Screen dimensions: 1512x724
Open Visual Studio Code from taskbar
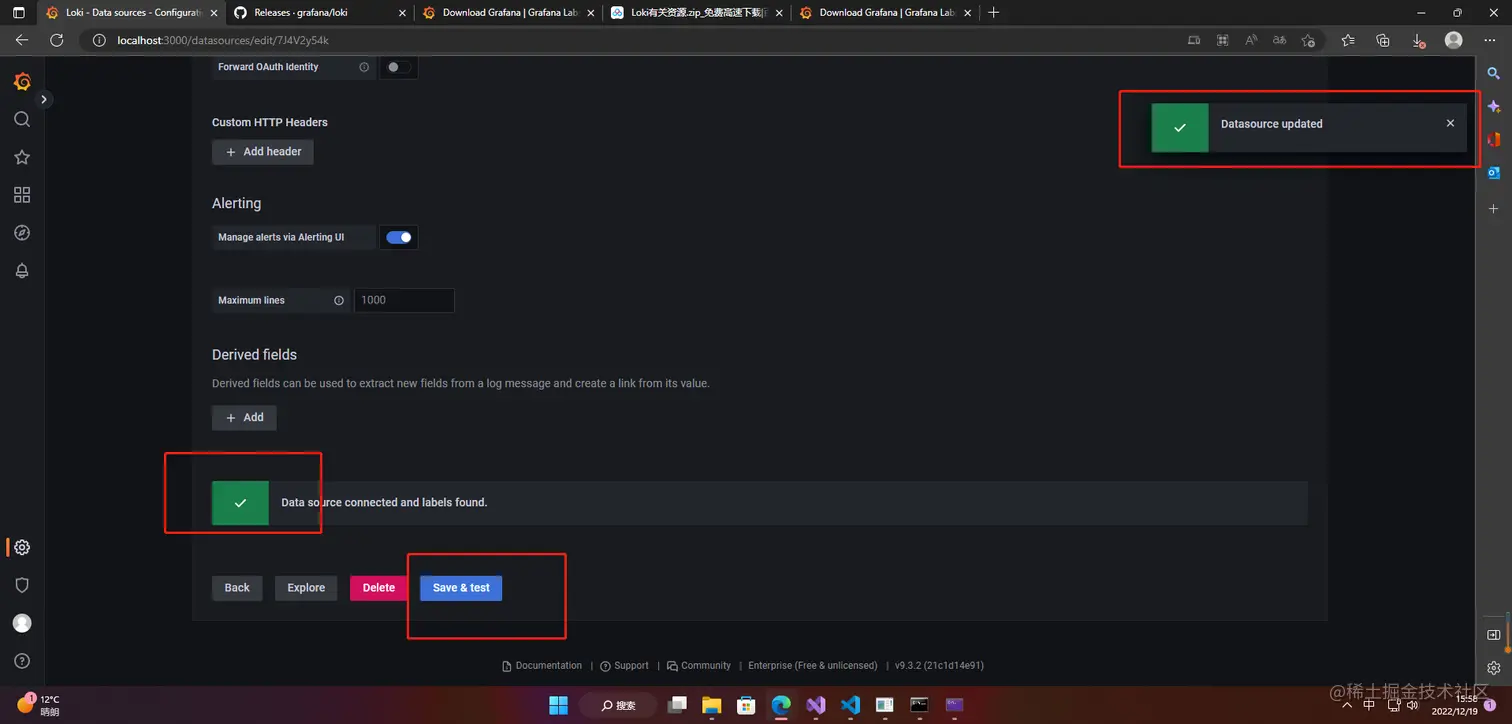(x=850, y=705)
